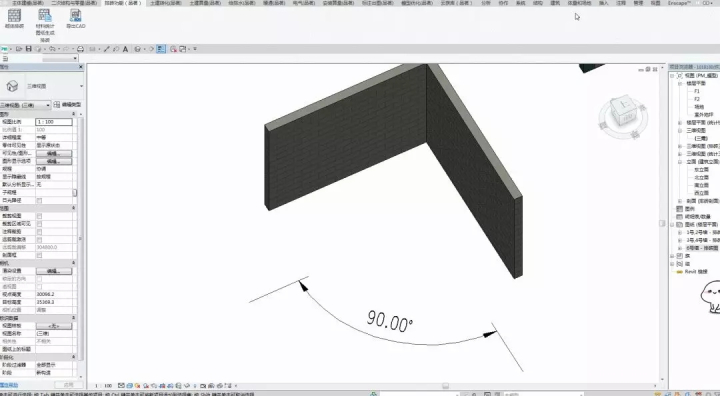The height and width of the screenshot is (396, 720).
Task: Click the Edit button for visibility/graphics overrides
Action: pos(54,153)
